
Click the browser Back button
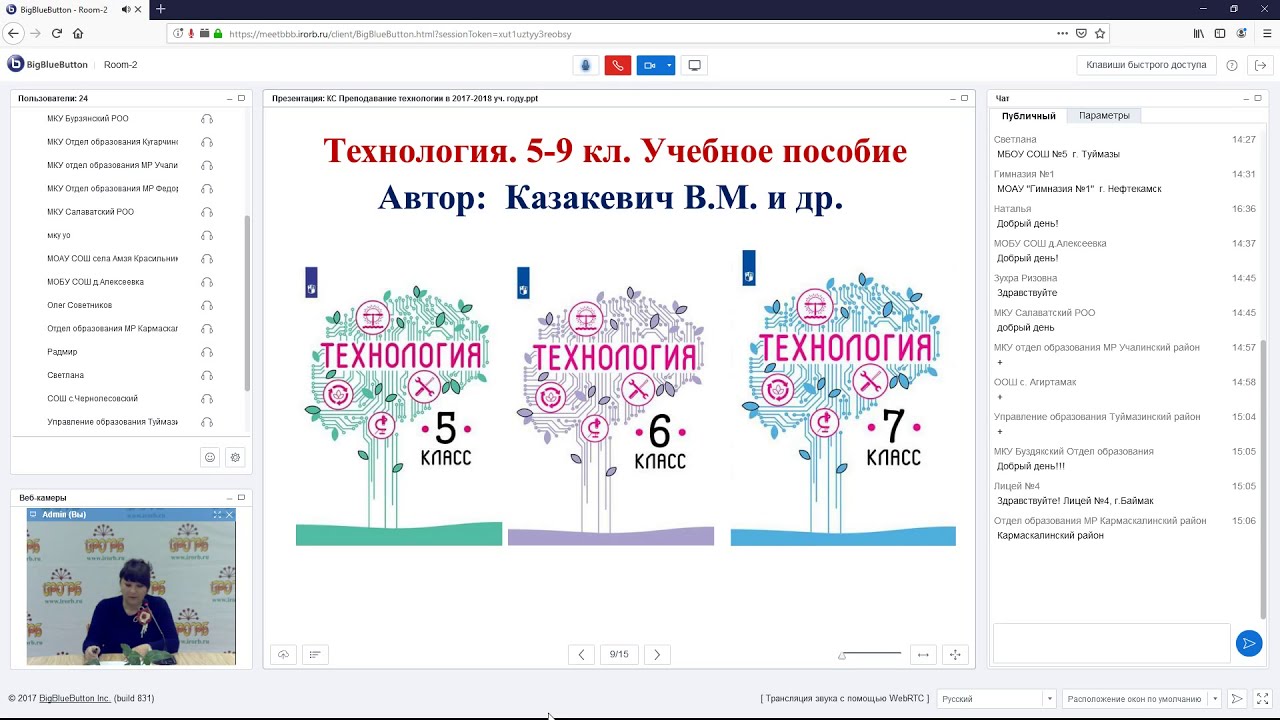pos(13,33)
